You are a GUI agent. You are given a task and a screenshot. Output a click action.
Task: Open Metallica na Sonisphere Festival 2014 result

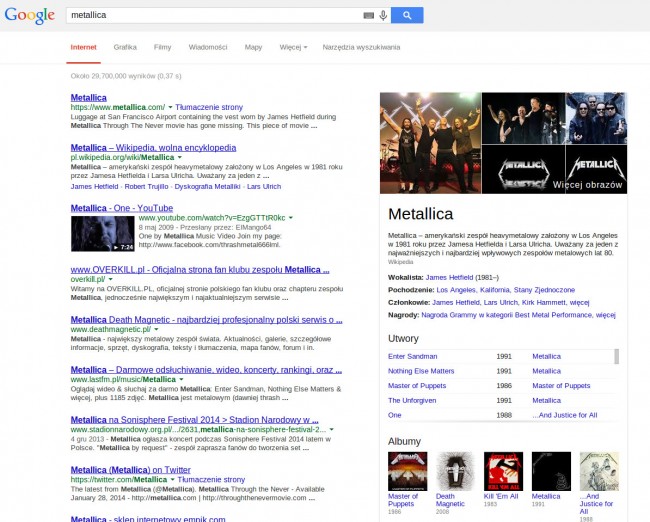pyautogui.click(x=194, y=420)
